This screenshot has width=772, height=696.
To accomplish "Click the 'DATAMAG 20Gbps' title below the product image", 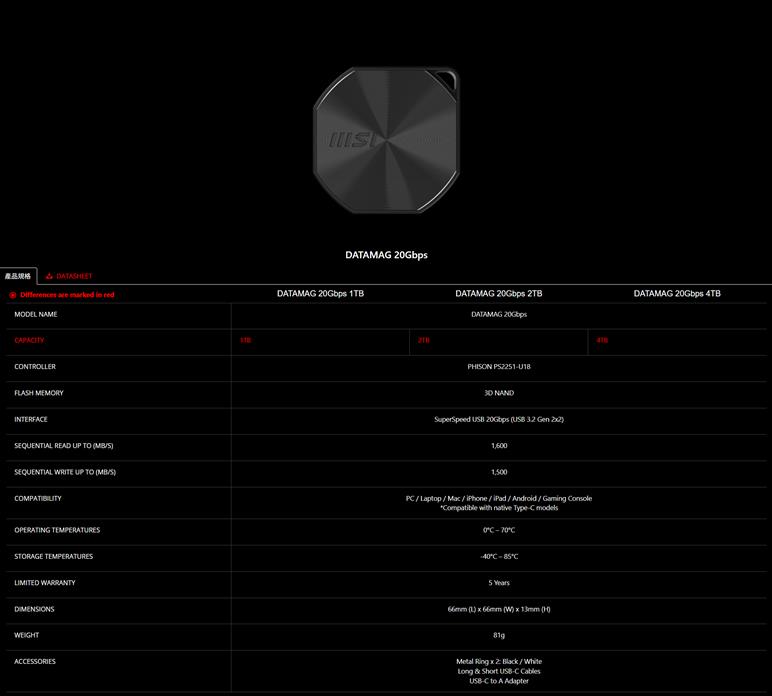I will [x=386, y=255].
